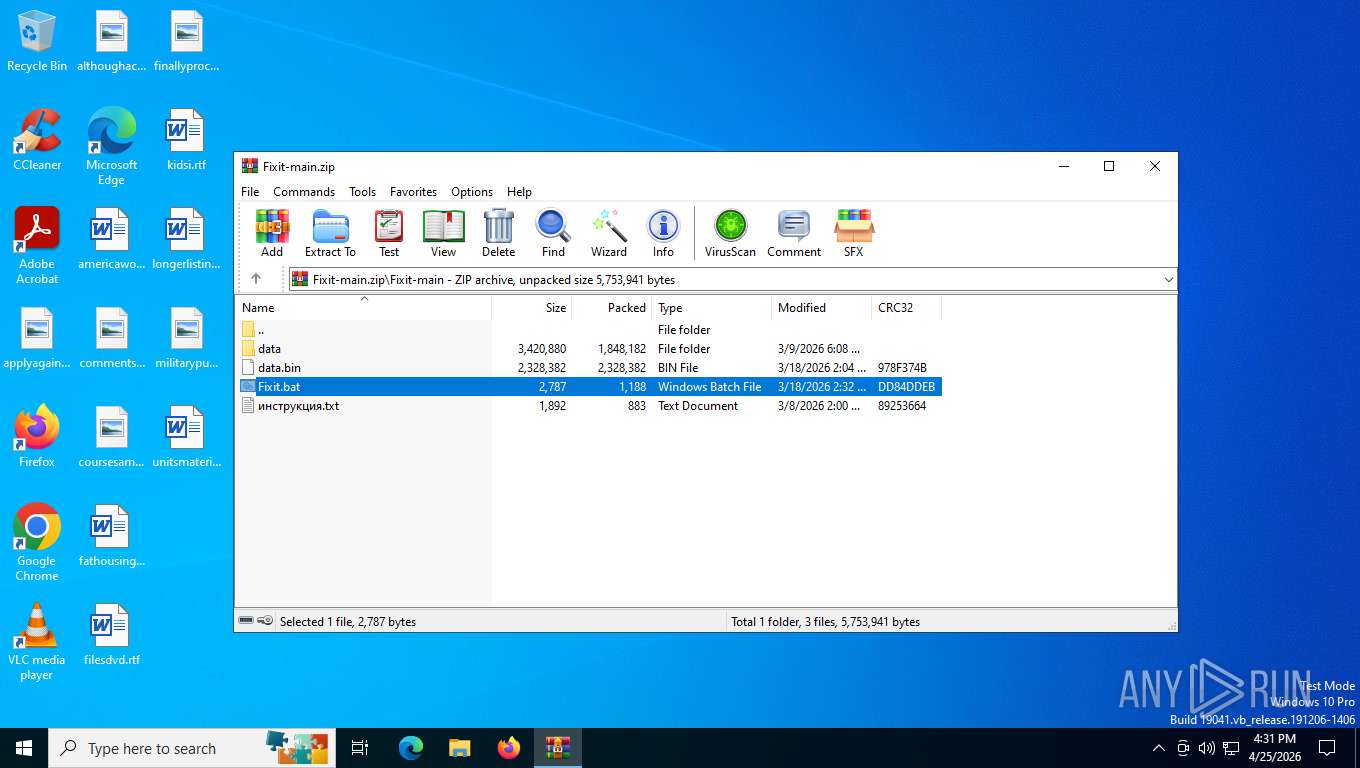
Task: Open the Windows Start menu
Action: 24,748
